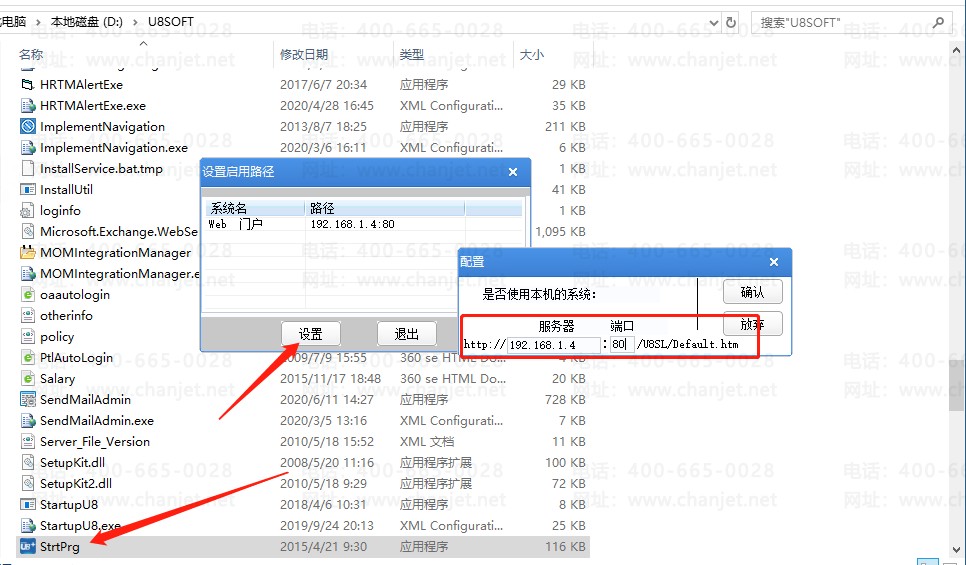Screen dimensions: 966x565
Task: Click the search magnifier icon
Action: 938,22
